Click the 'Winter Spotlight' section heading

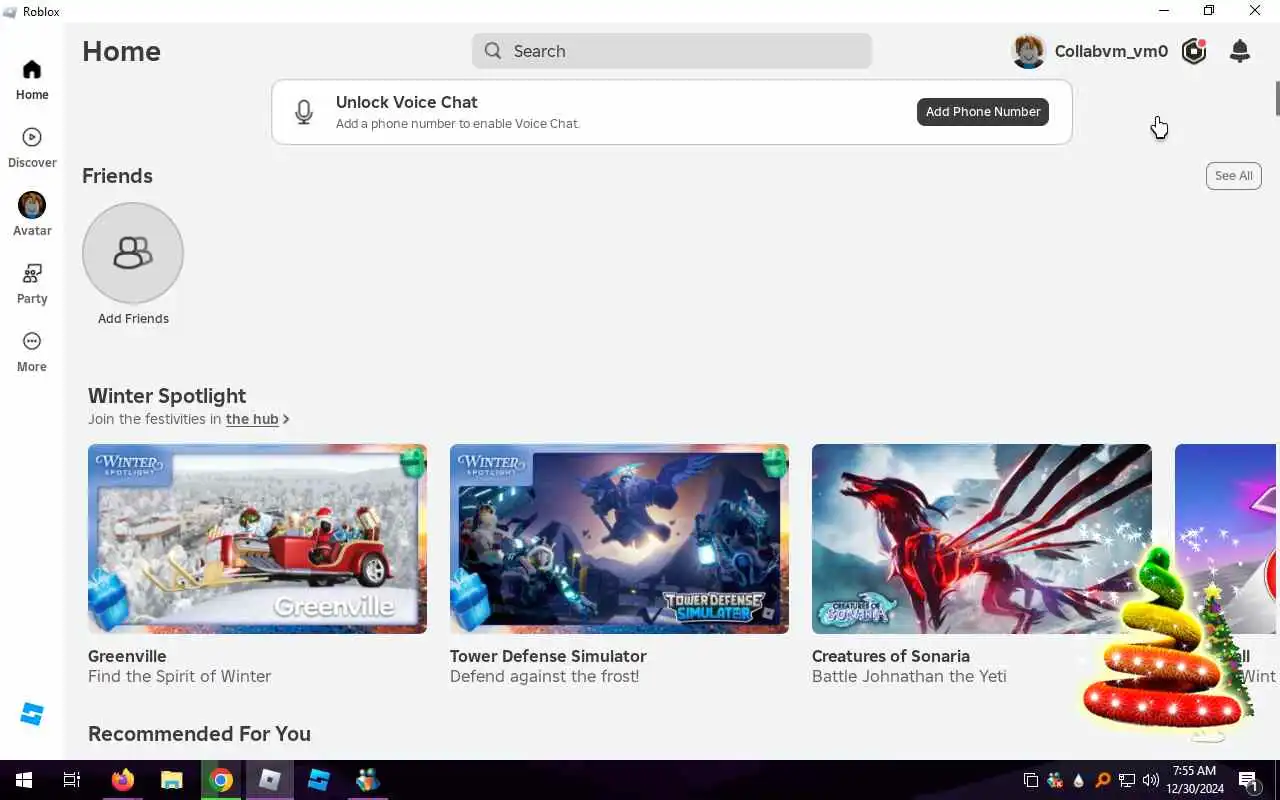click(x=167, y=396)
